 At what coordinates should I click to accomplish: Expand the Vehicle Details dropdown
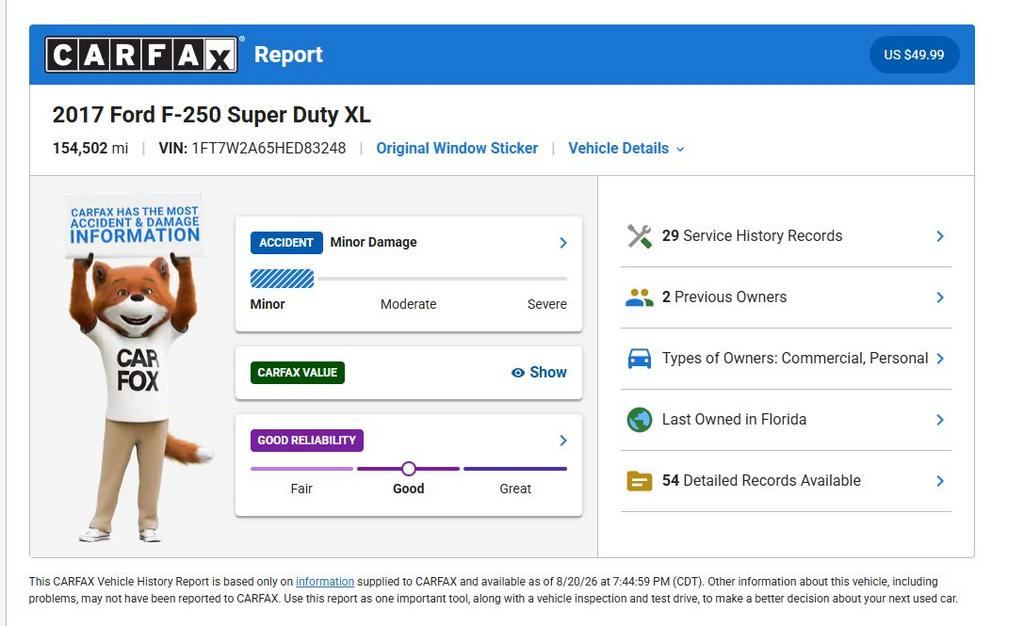click(626, 149)
